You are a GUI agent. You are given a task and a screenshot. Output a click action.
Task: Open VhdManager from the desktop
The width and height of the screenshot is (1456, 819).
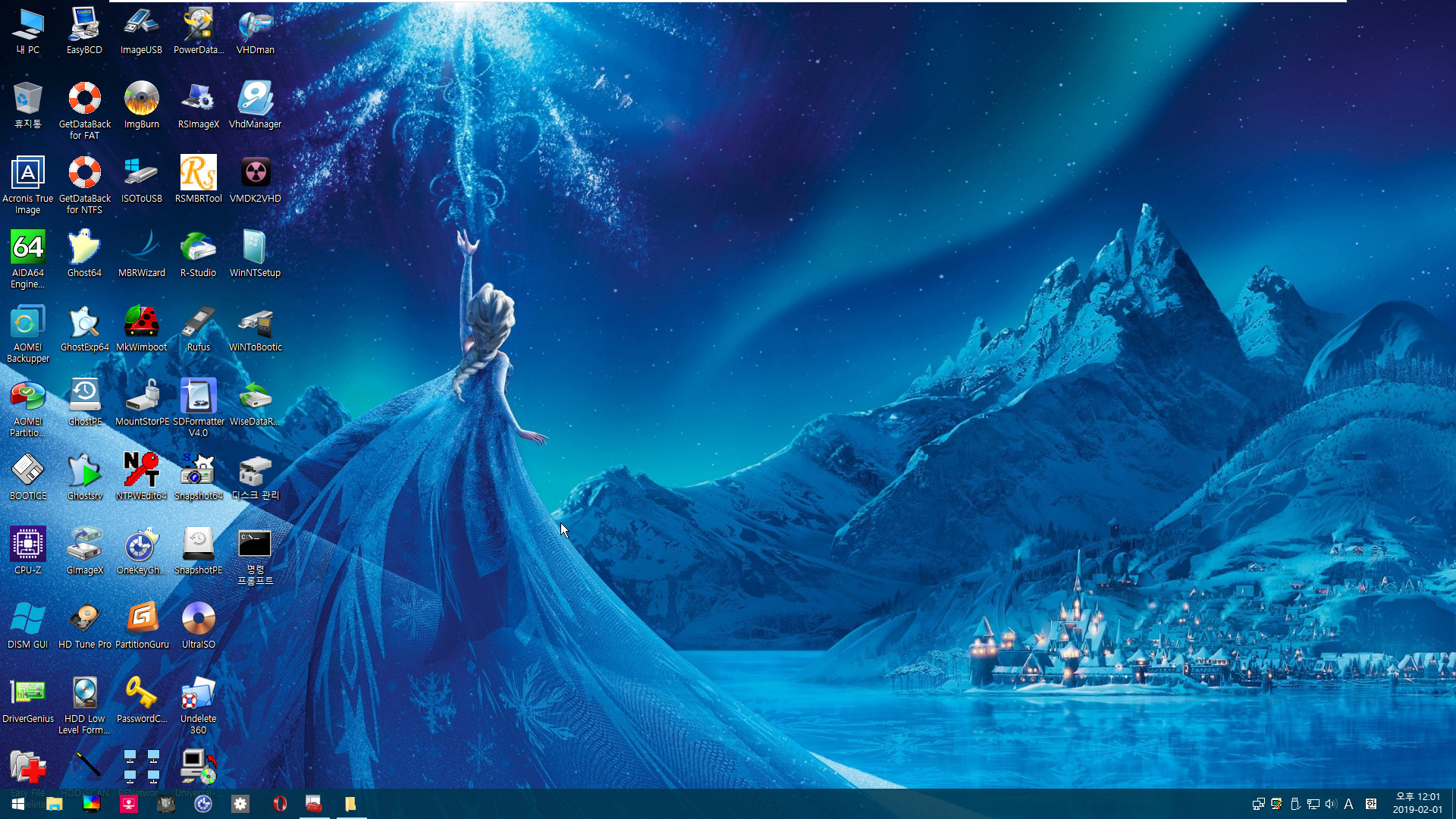tap(256, 105)
